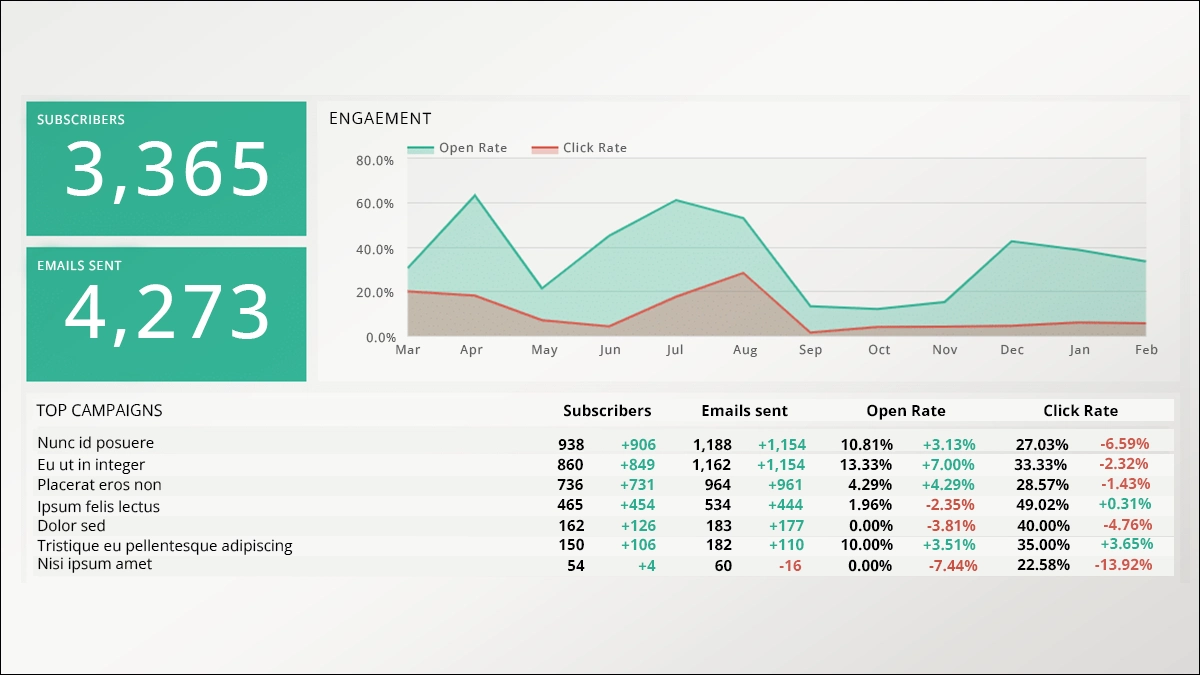Sort by the Emails sent column header
1200x675 pixels.
pyautogui.click(x=744, y=411)
